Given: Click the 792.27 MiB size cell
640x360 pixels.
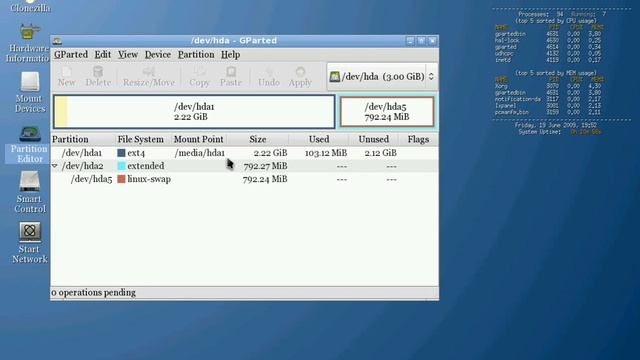Looking at the screenshot, I should (265, 166).
